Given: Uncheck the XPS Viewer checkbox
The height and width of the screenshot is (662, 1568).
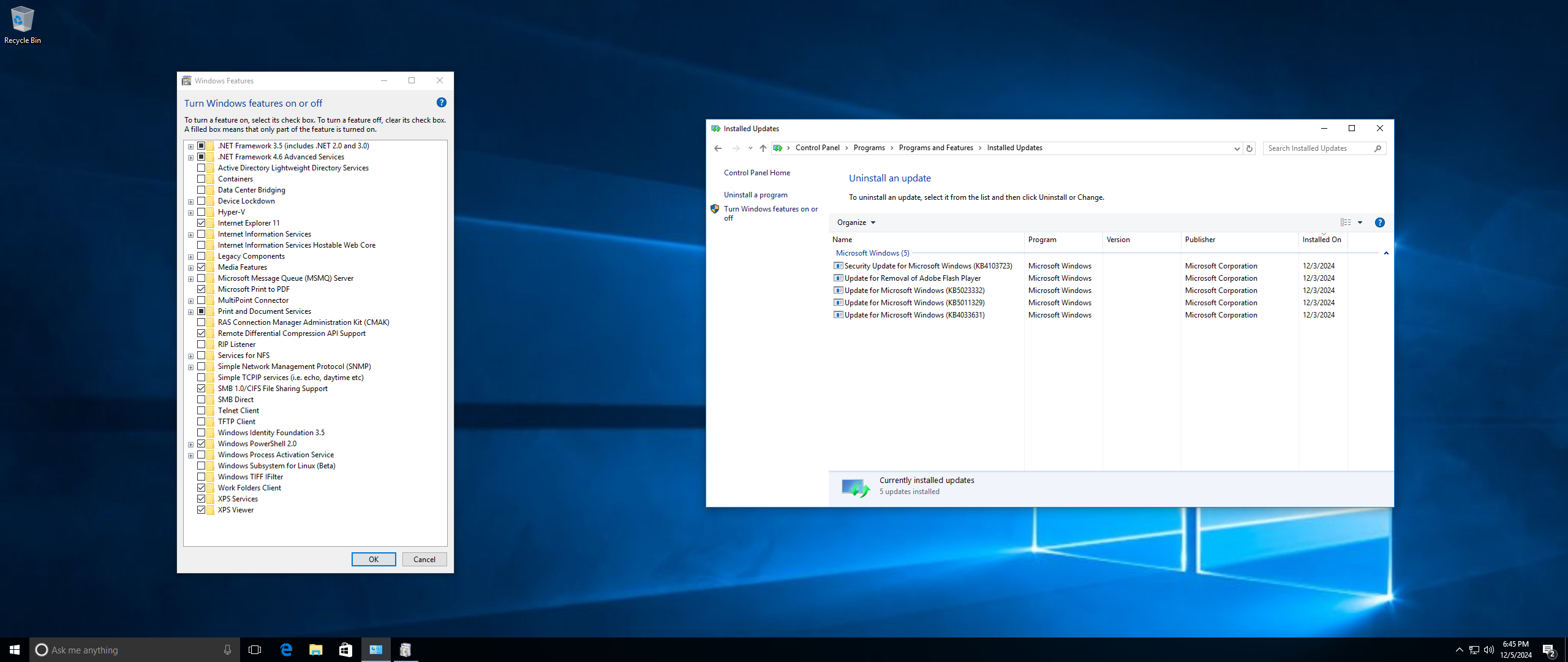Looking at the screenshot, I should pos(201,510).
